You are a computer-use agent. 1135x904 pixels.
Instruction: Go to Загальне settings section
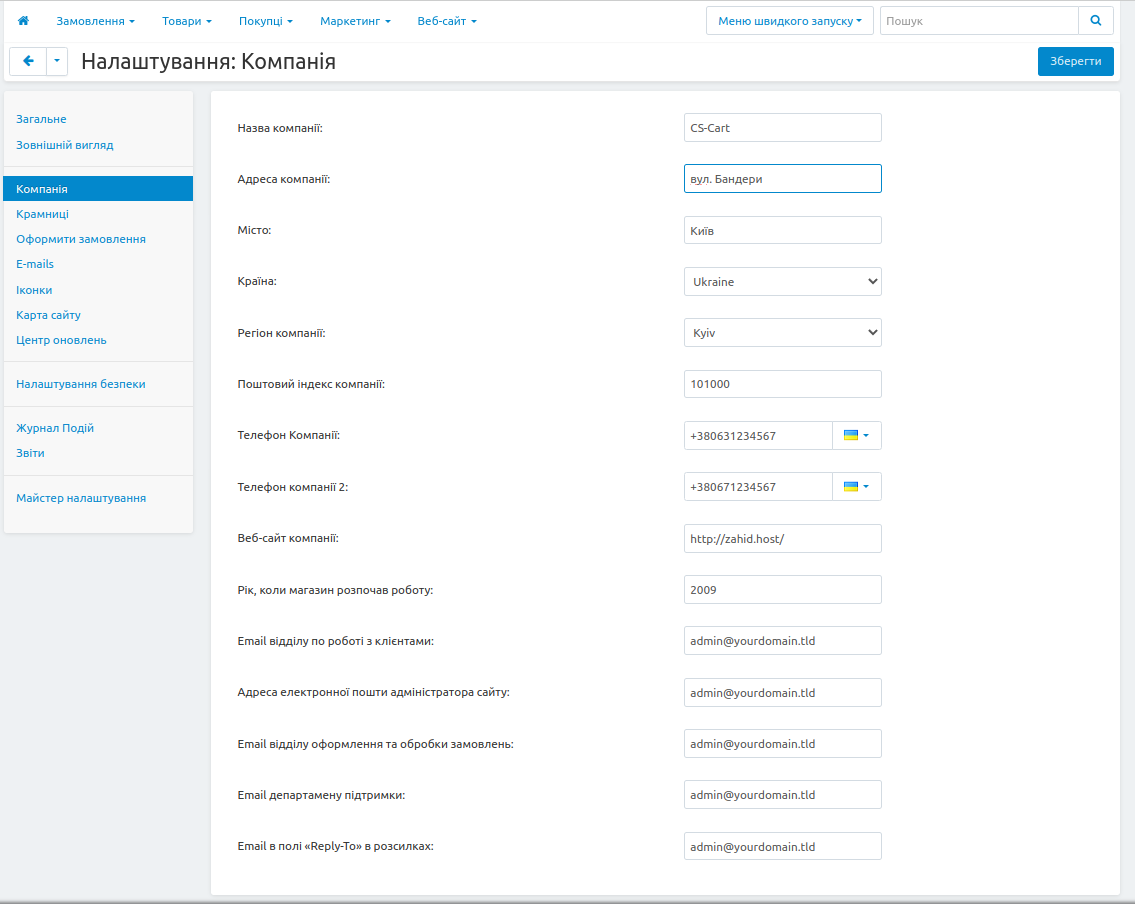tap(41, 119)
